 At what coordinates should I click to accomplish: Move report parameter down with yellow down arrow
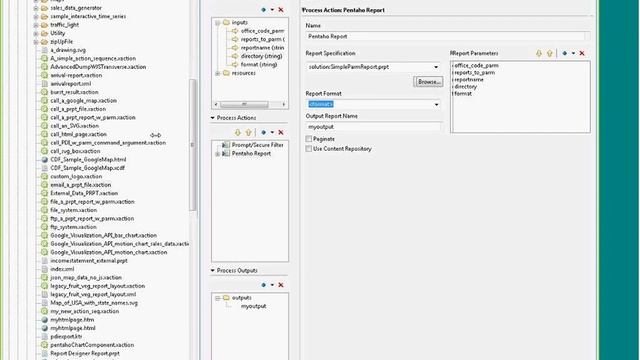539,53
